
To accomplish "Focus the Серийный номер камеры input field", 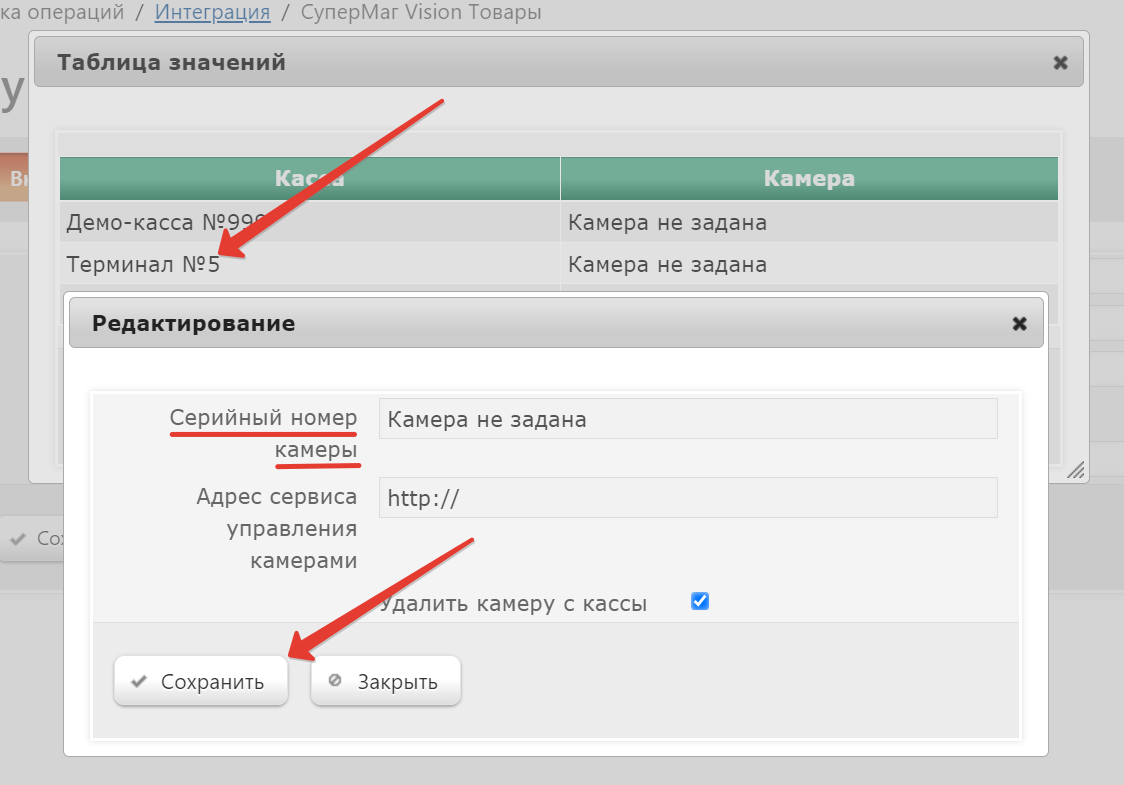I will (687, 419).
